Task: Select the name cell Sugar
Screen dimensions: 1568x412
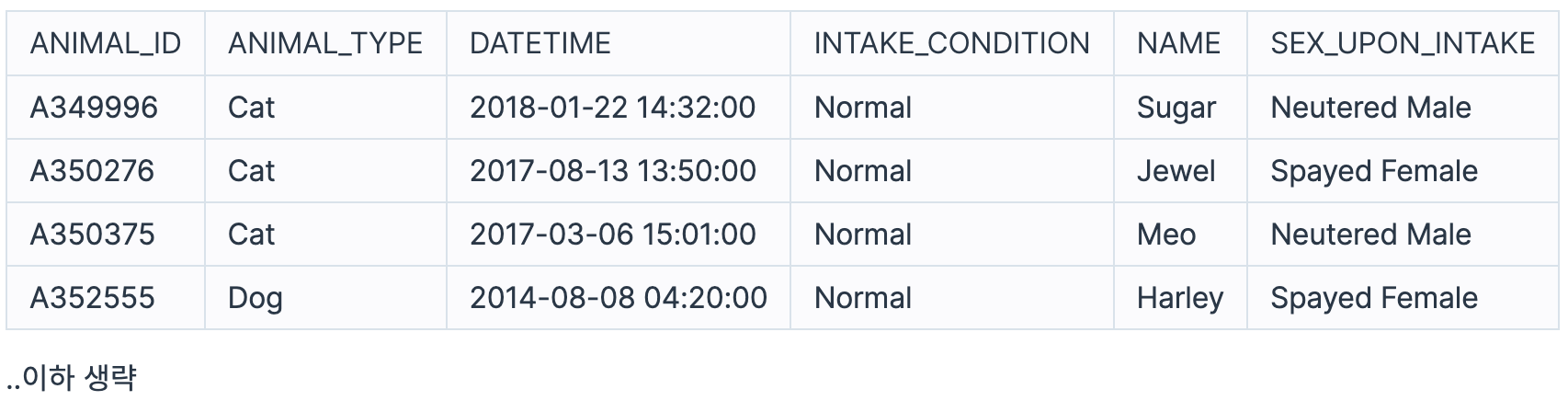Action: pyautogui.click(x=1180, y=108)
